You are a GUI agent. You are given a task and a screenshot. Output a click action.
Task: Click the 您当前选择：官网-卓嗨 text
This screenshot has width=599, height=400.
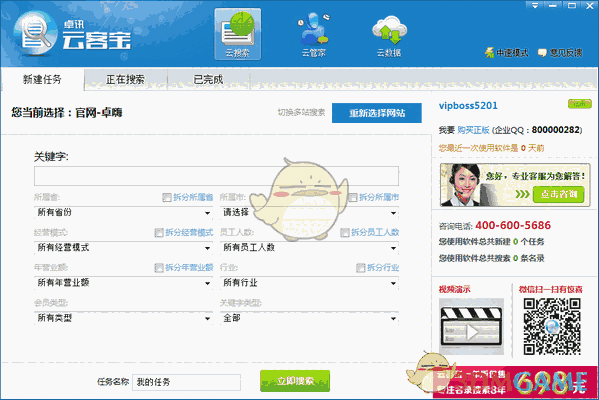click(x=66, y=113)
